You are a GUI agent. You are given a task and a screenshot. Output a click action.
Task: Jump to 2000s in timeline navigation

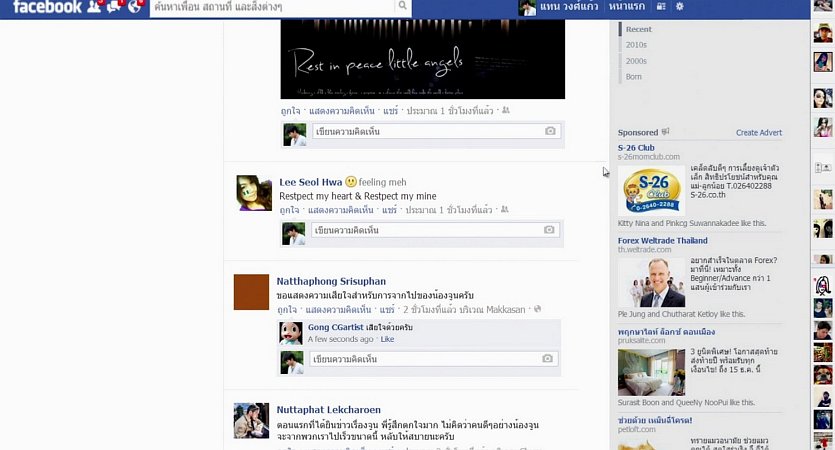(x=636, y=61)
